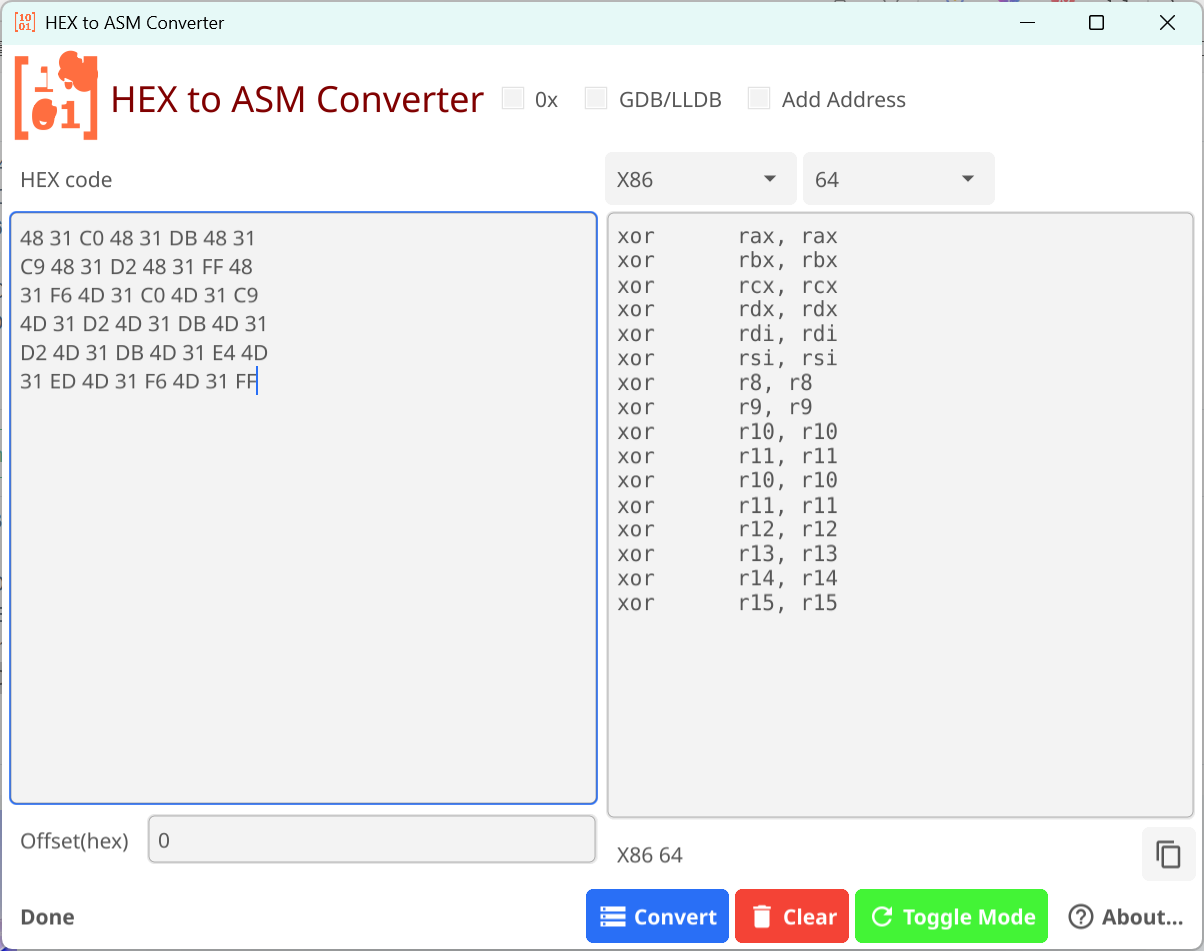
Task: Click the 'X86 64' status label
Action: (650, 855)
